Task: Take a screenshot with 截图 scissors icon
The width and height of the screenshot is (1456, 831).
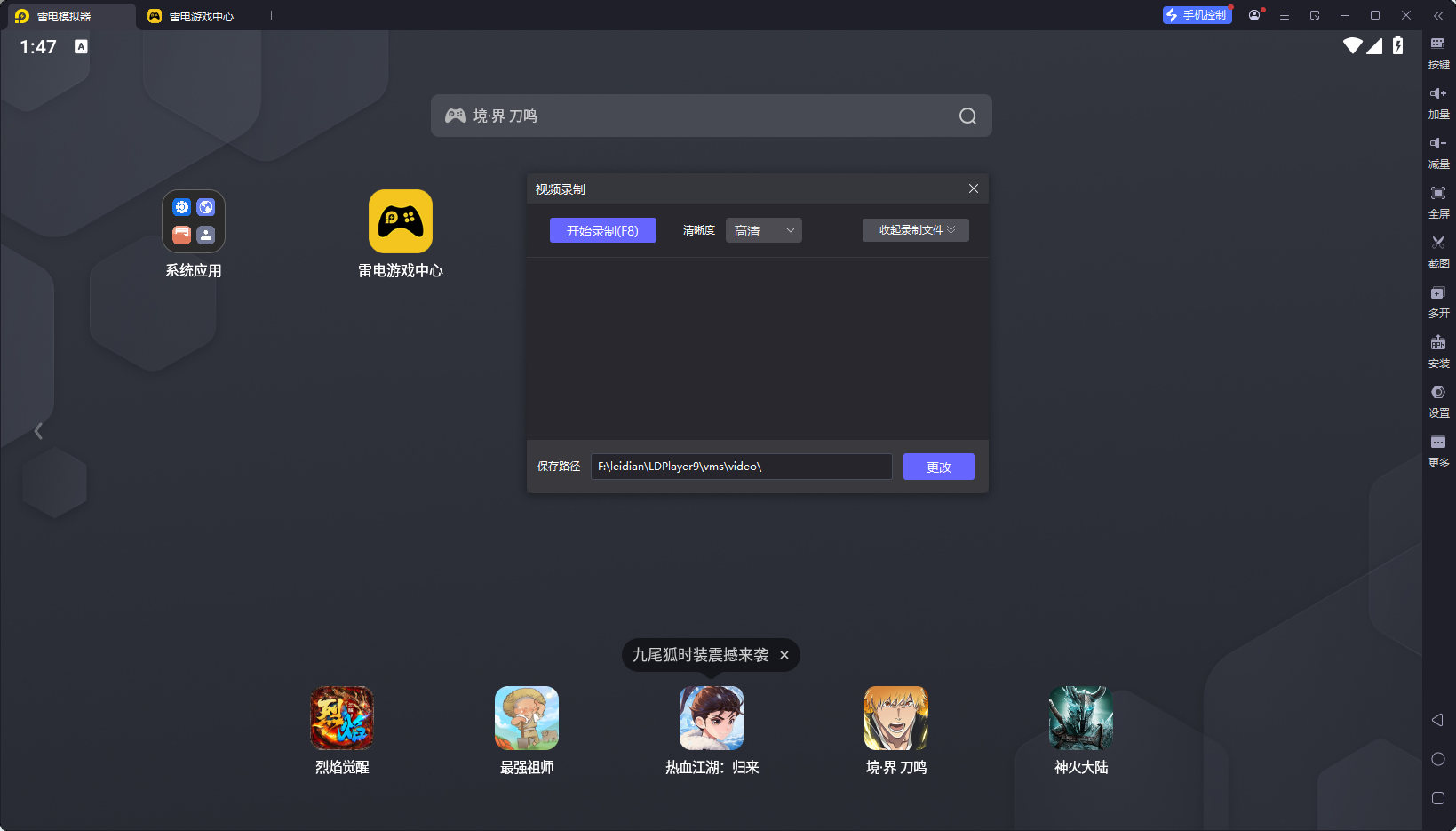Action: (x=1438, y=243)
